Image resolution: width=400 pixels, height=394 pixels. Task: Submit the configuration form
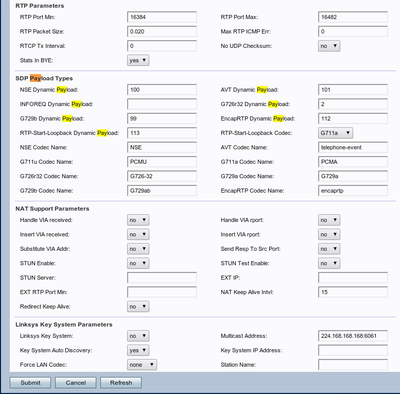click(30, 383)
